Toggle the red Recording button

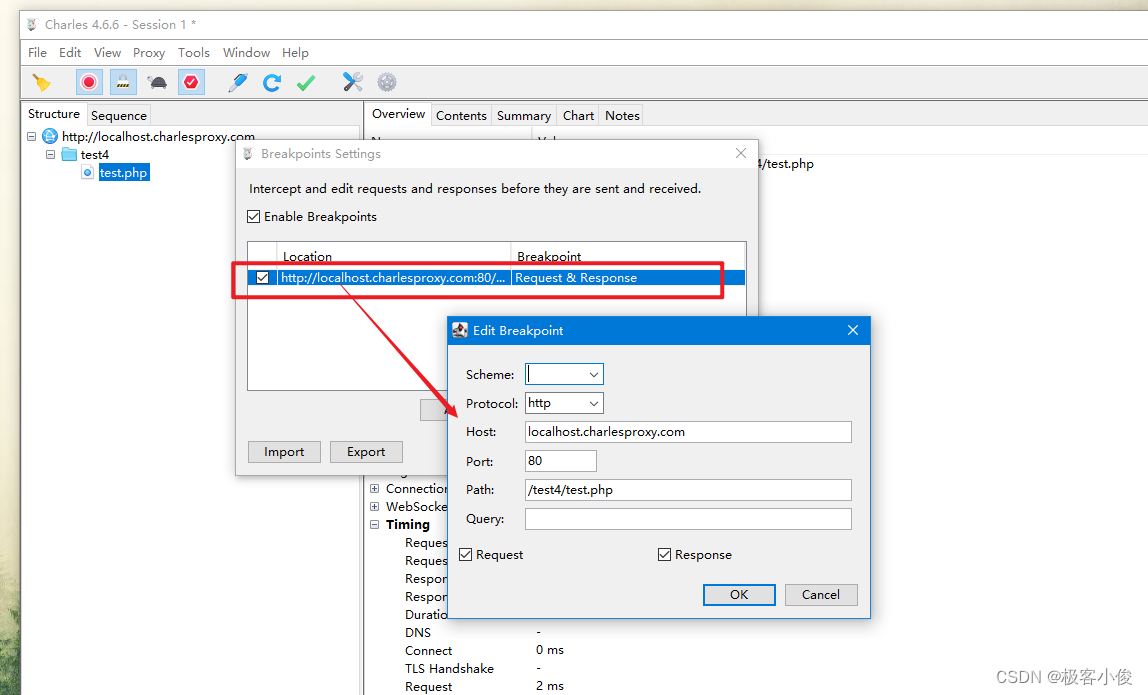coord(89,82)
